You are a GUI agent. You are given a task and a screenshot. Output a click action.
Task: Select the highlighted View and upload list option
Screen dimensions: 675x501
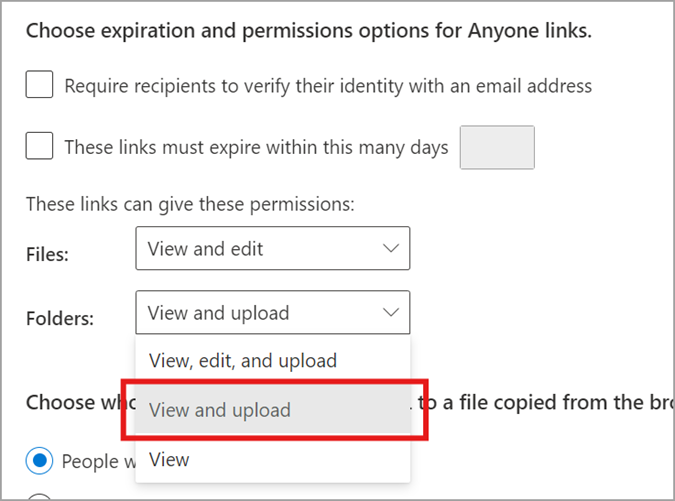pyautogui.click(x=272, y=410)
